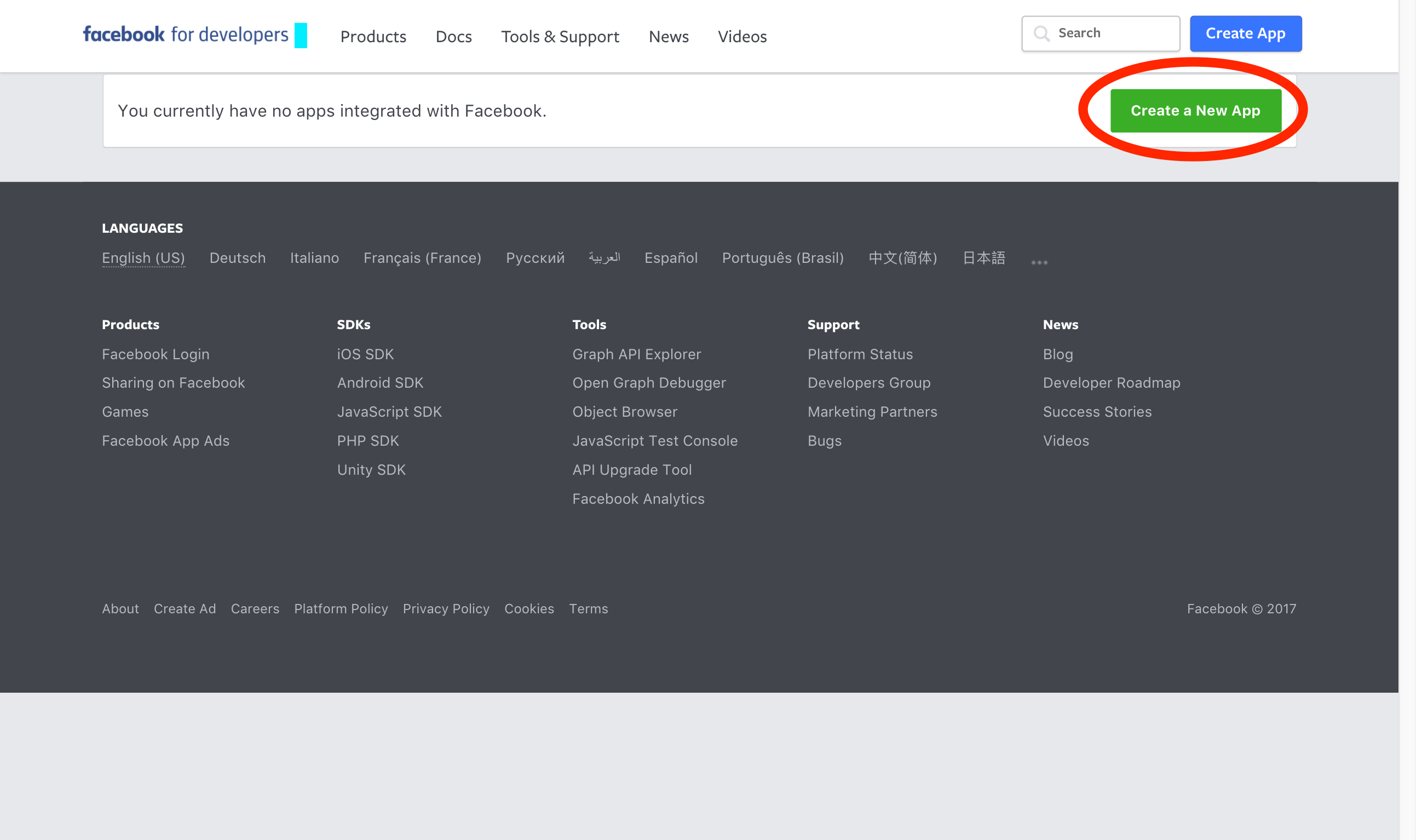Image resolution: width=1416 pixels, height=840 pixels.
Task: Switch language to Español
Action: click(671, 258)
